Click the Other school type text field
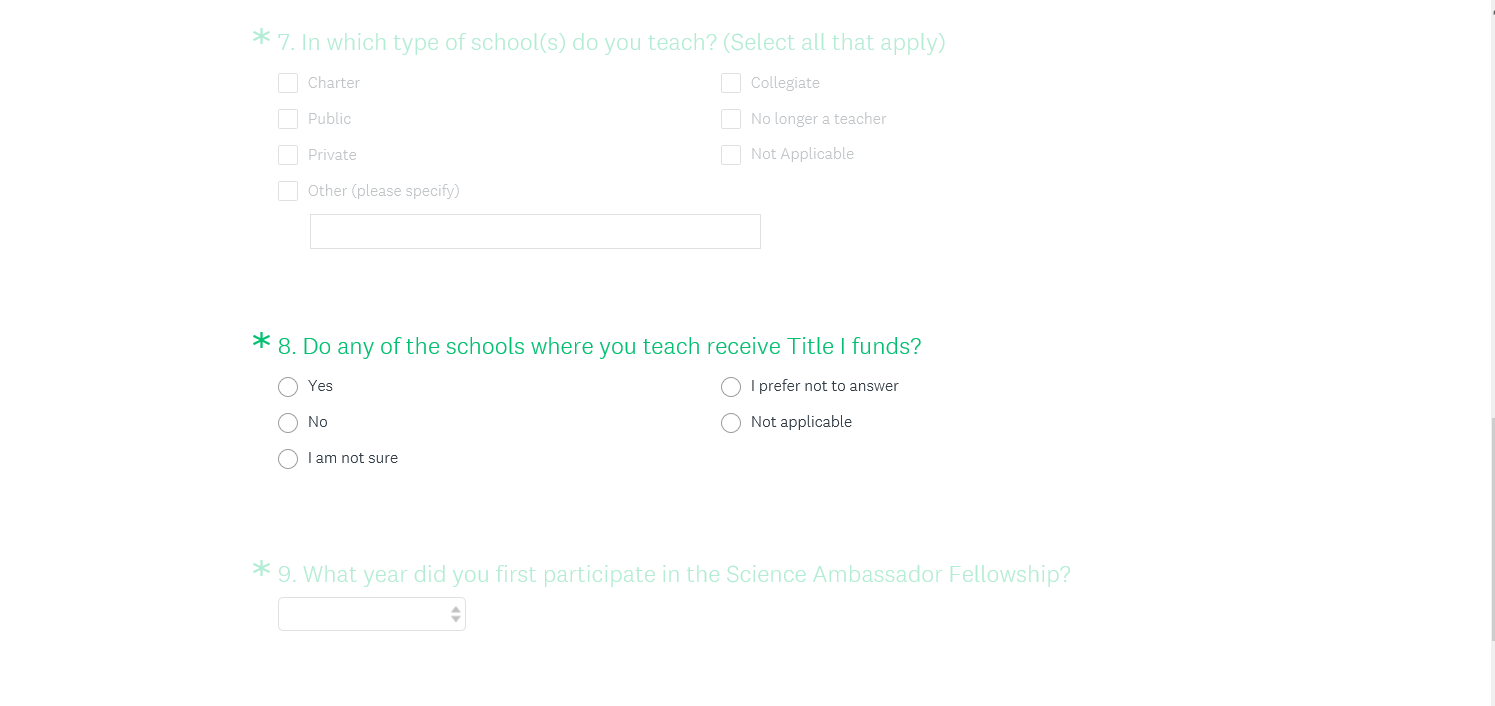The height and width of the screenshot is (706, 1495). [535, 231]
